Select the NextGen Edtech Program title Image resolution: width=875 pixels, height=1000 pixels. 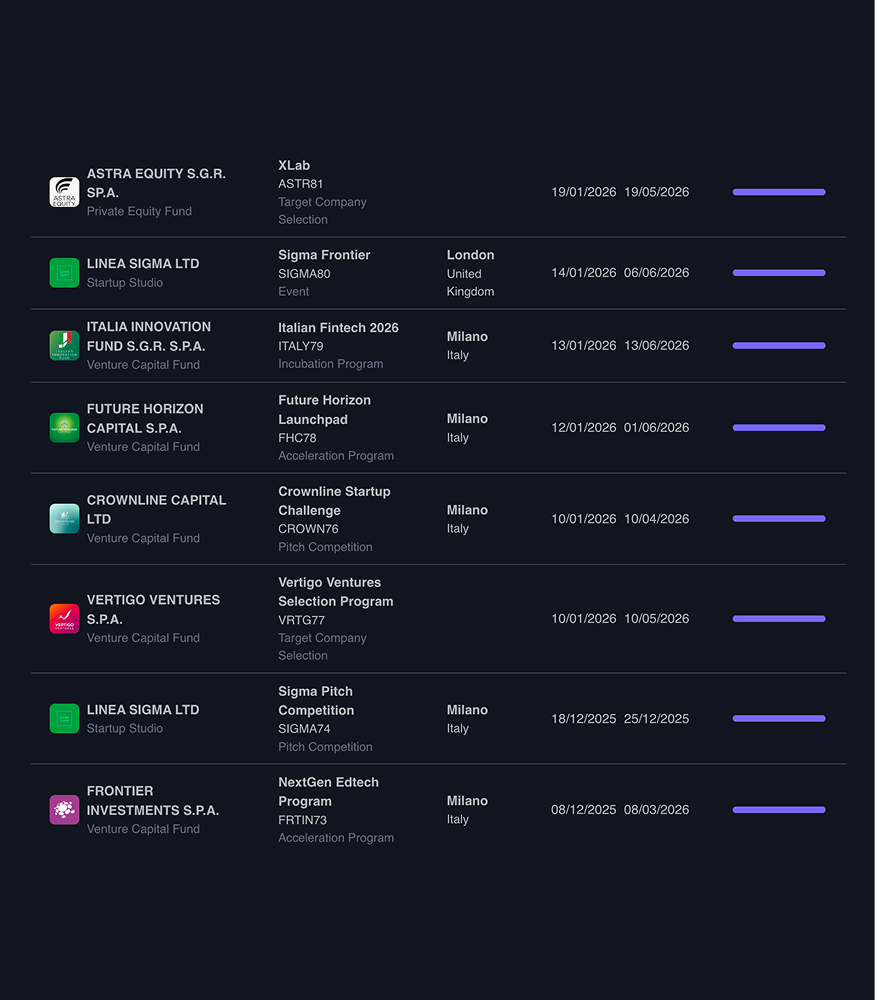pyautogui.click(x=328, y=792)
